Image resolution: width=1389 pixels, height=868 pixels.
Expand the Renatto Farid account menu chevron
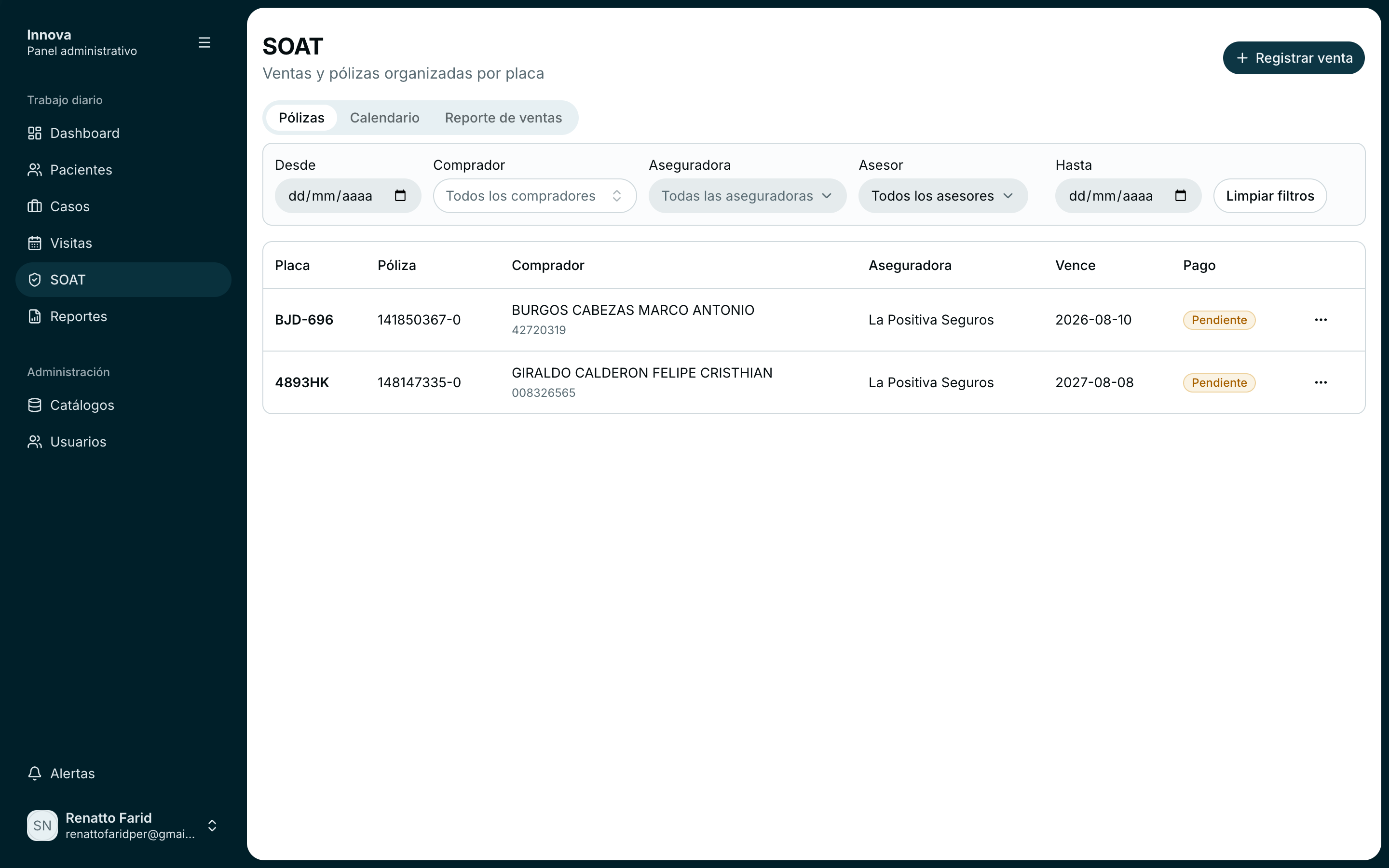(212, 826)
